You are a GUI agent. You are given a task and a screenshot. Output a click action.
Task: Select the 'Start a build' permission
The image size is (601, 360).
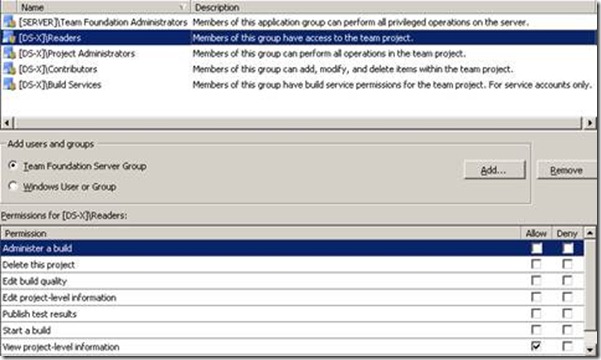pos(26,330)
